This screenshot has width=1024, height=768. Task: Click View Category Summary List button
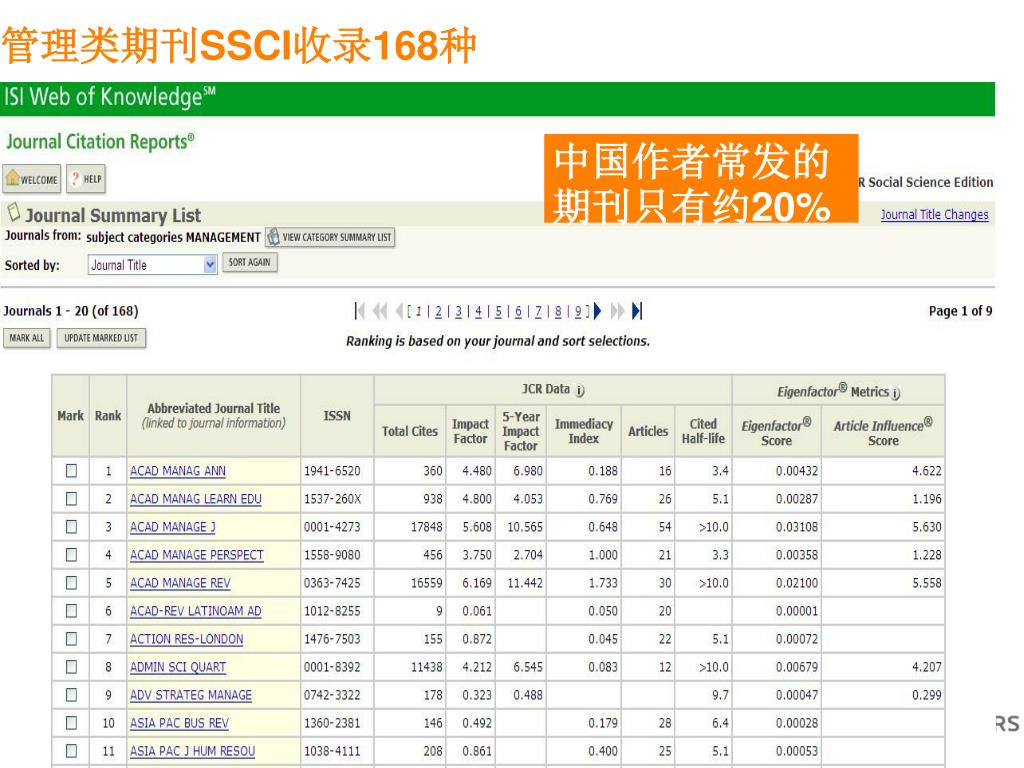[330, 237]
